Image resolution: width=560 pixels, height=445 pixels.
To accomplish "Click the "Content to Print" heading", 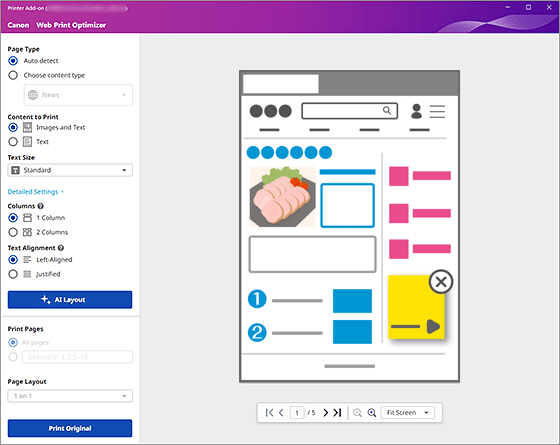I will [33, 117].
